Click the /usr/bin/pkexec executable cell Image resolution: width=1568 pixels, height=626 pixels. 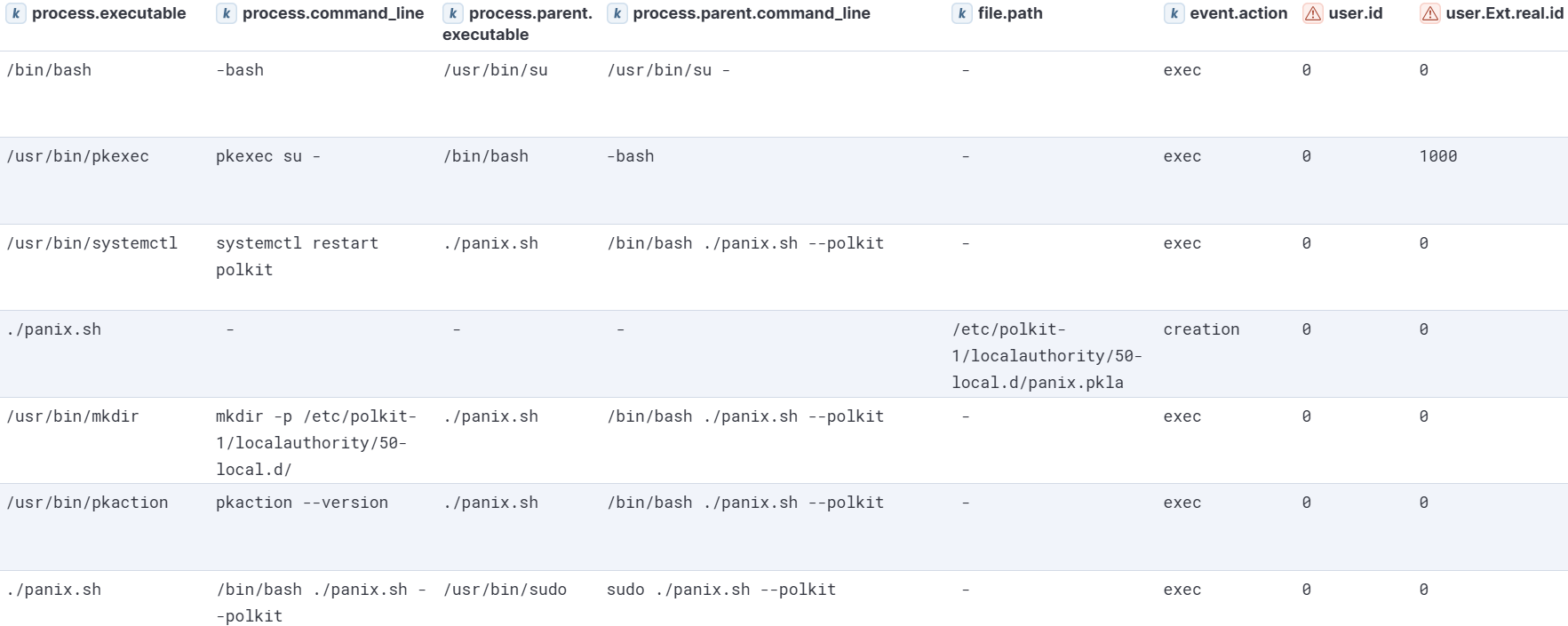(77, 156)
